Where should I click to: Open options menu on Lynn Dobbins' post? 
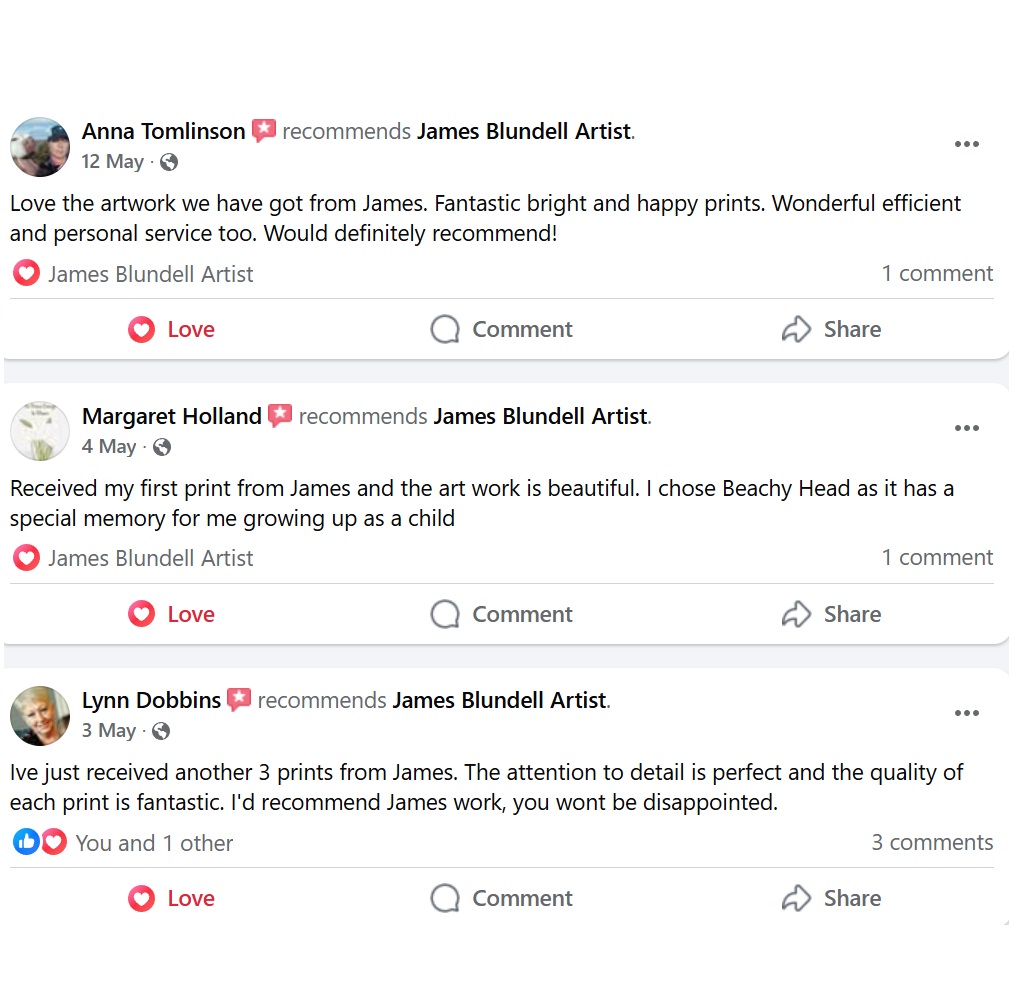tap(966, 713)
